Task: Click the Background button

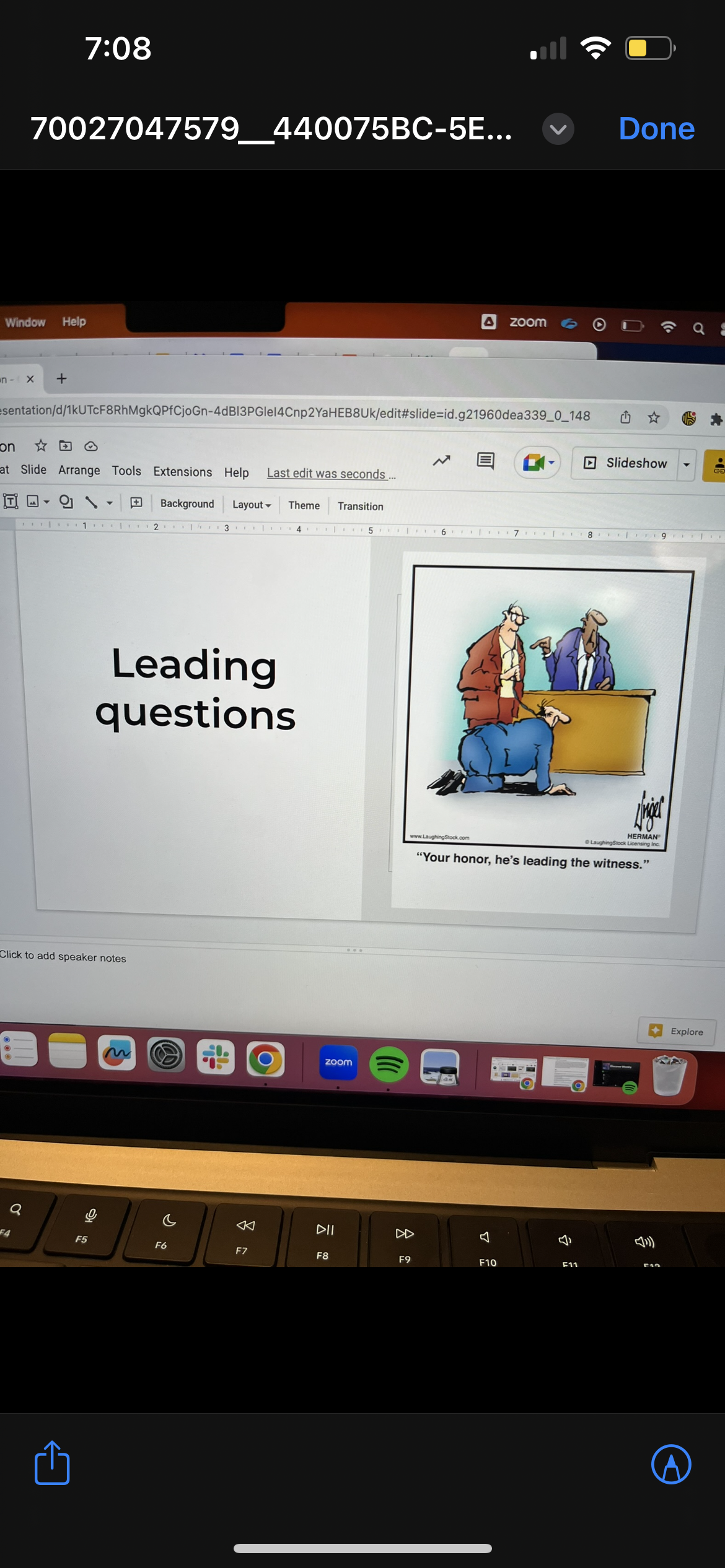Action: pos(187,504)
